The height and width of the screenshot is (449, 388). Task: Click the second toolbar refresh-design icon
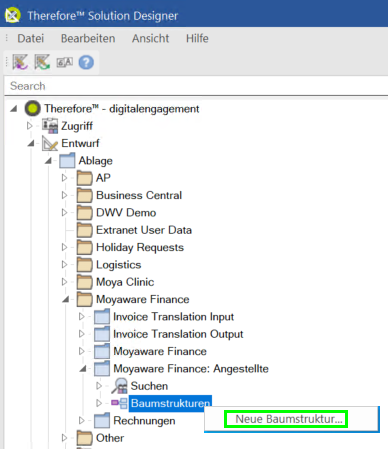coord(42,62)
